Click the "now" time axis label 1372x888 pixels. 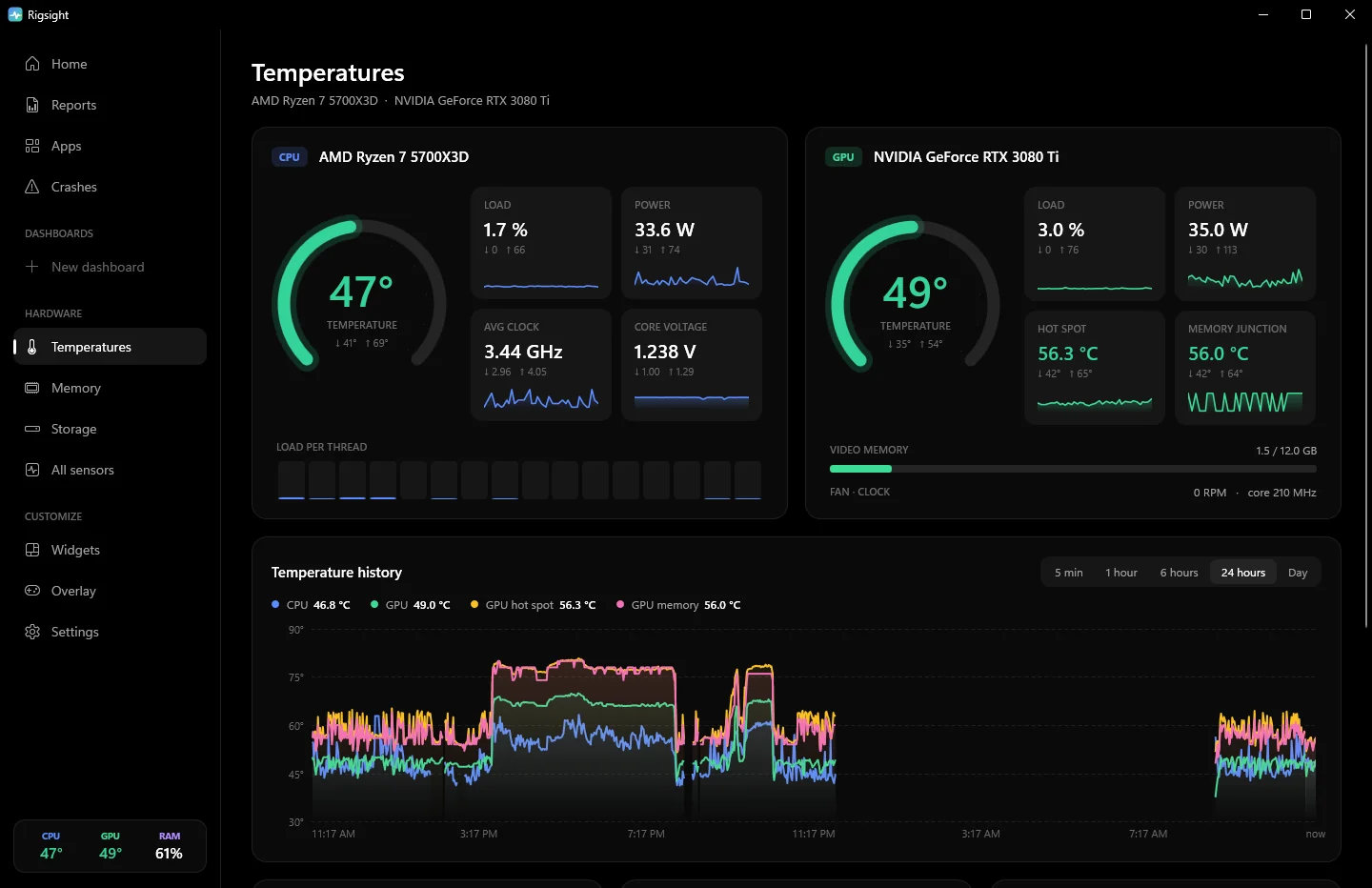1316,834
